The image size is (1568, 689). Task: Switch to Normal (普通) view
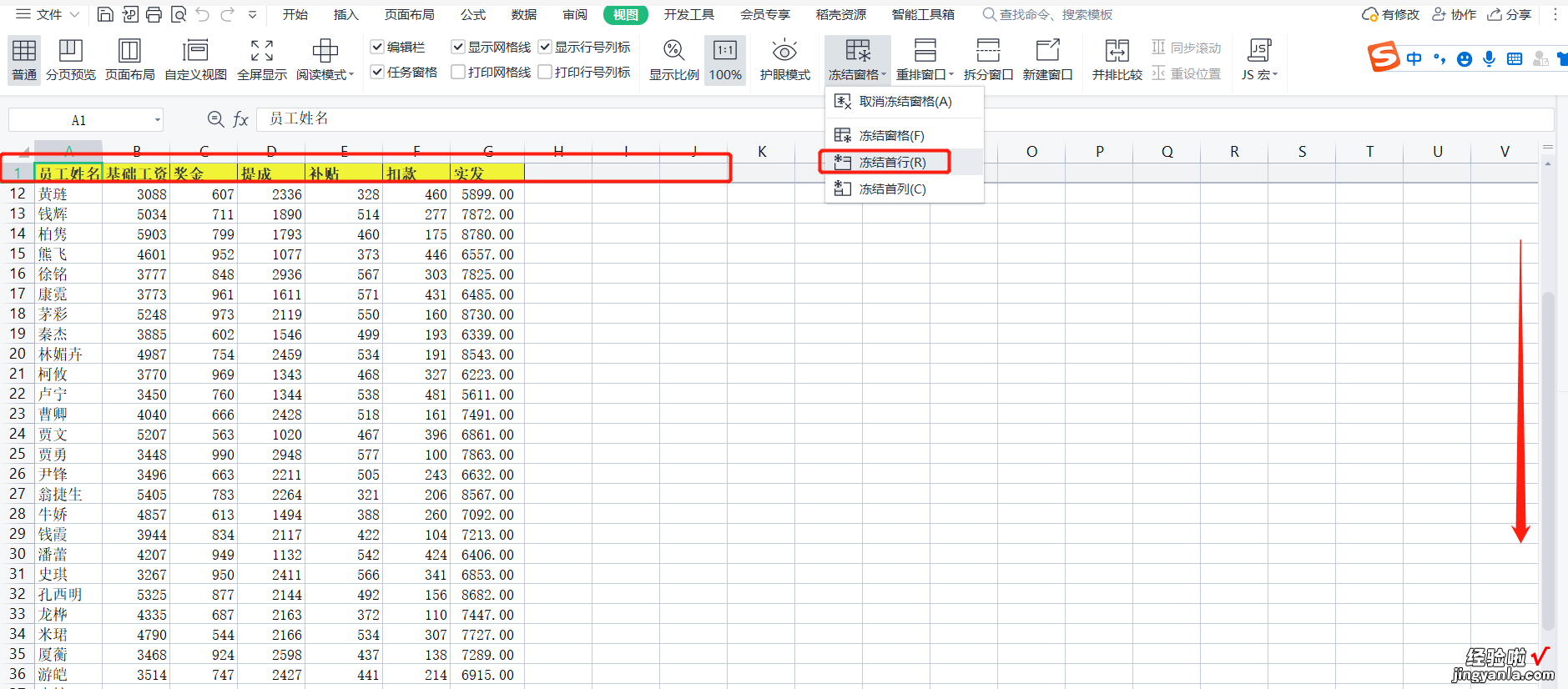[23, 59]
